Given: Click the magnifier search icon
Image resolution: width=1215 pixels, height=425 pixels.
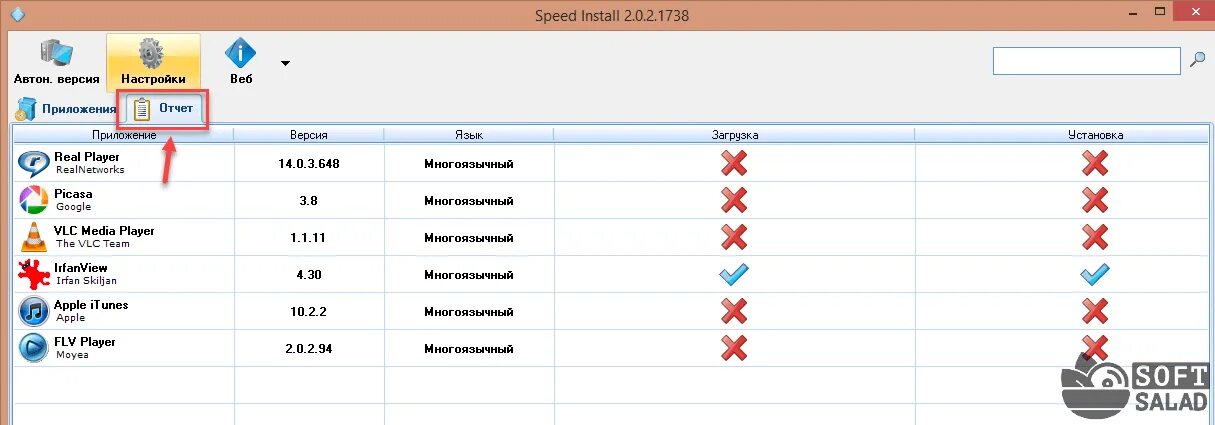Looking at the screenshot, I should [1197, 60].
